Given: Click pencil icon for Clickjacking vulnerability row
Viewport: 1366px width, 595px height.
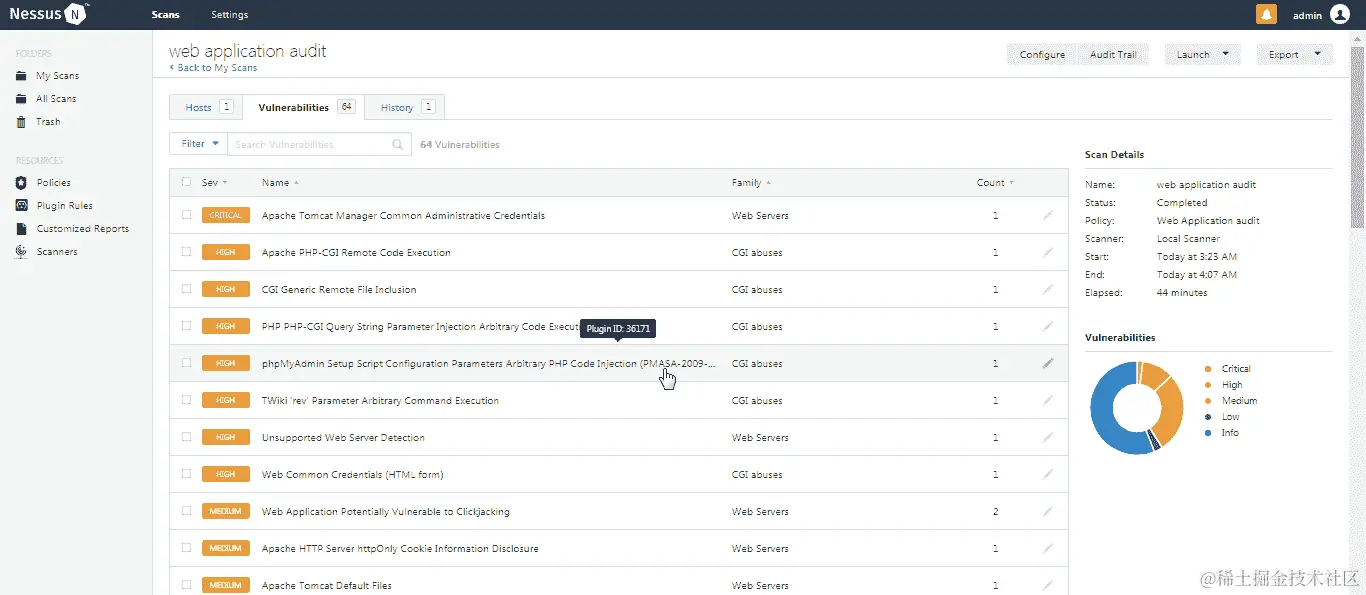Looking at the screenshot, I should [1048, 511].
